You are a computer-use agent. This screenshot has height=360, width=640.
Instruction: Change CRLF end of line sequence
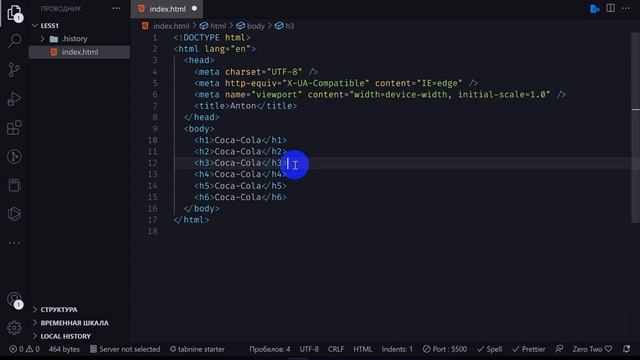pyautogui.click(x=336, y=349)
